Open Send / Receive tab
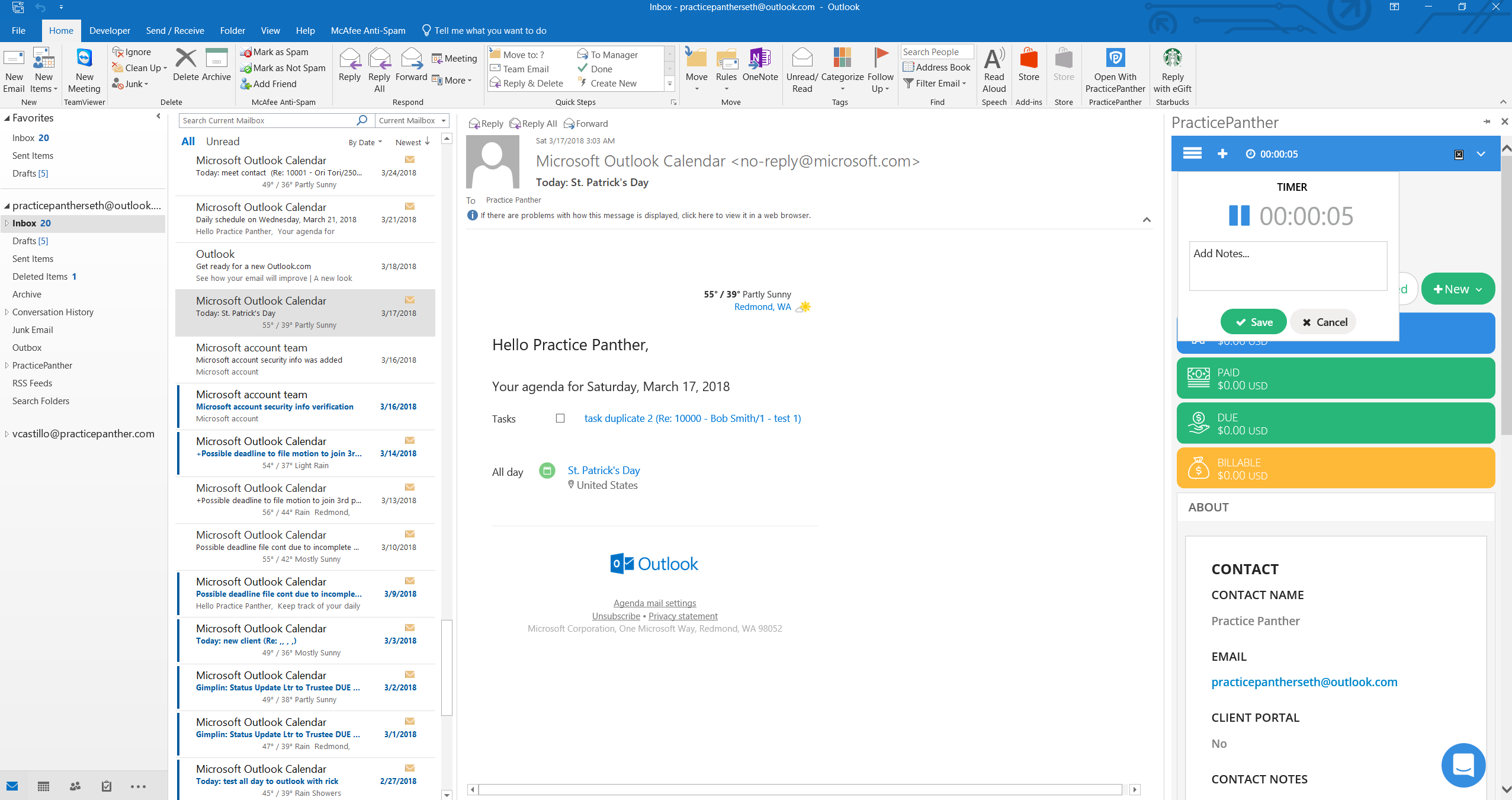This screenshot has width=1512, height=800. click(175, 31)
